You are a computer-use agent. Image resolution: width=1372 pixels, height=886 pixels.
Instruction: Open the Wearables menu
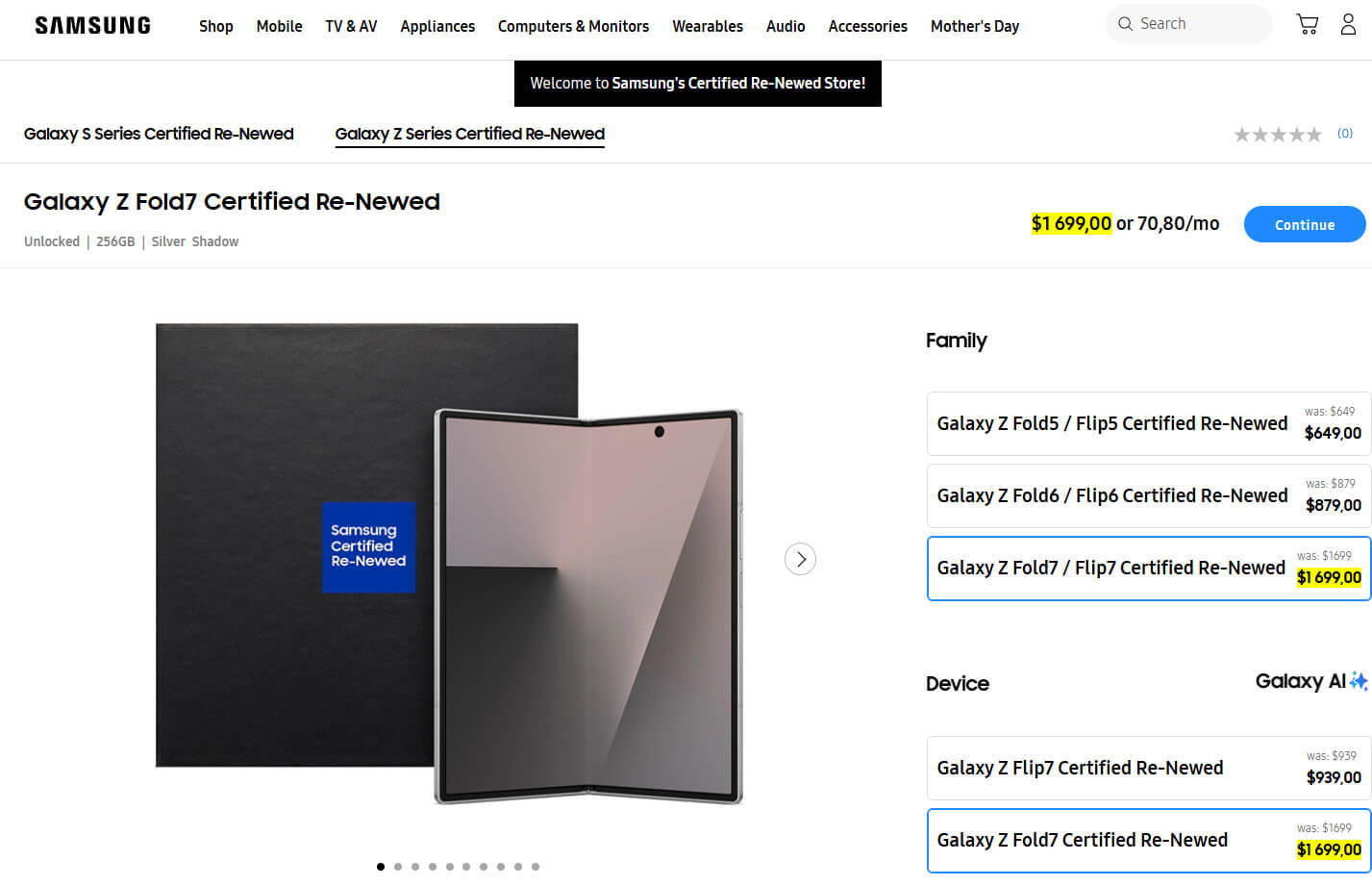(x=708, y=26)
